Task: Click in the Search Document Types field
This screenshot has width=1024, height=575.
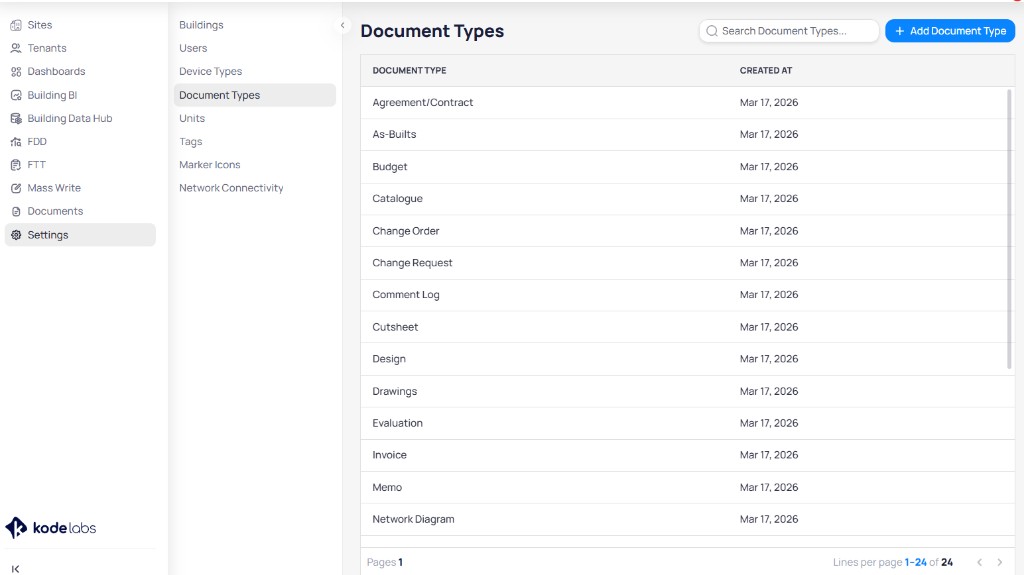Action: (x=789, y=31)
